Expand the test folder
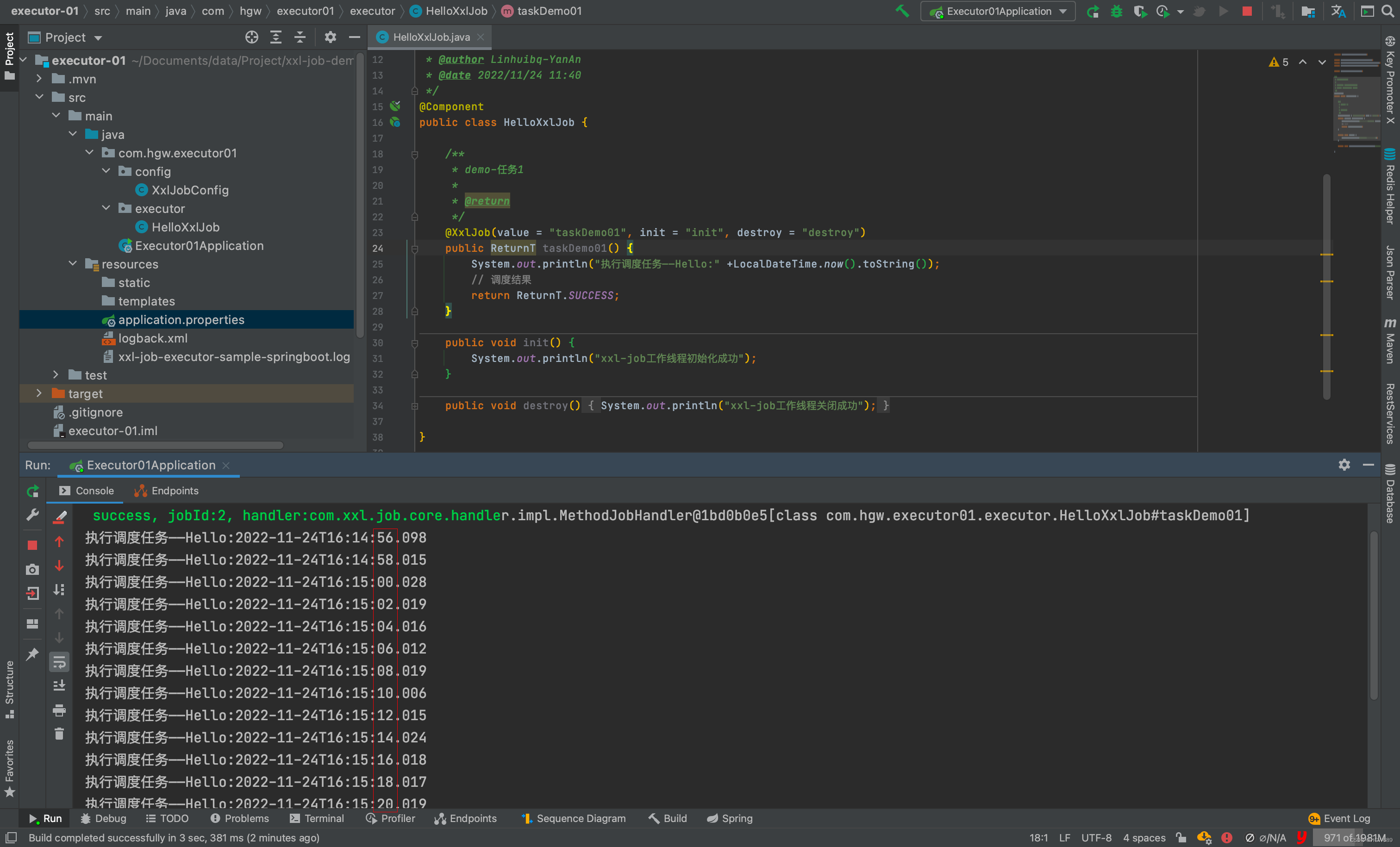The image size is (1400, 847). pos(56,374)
